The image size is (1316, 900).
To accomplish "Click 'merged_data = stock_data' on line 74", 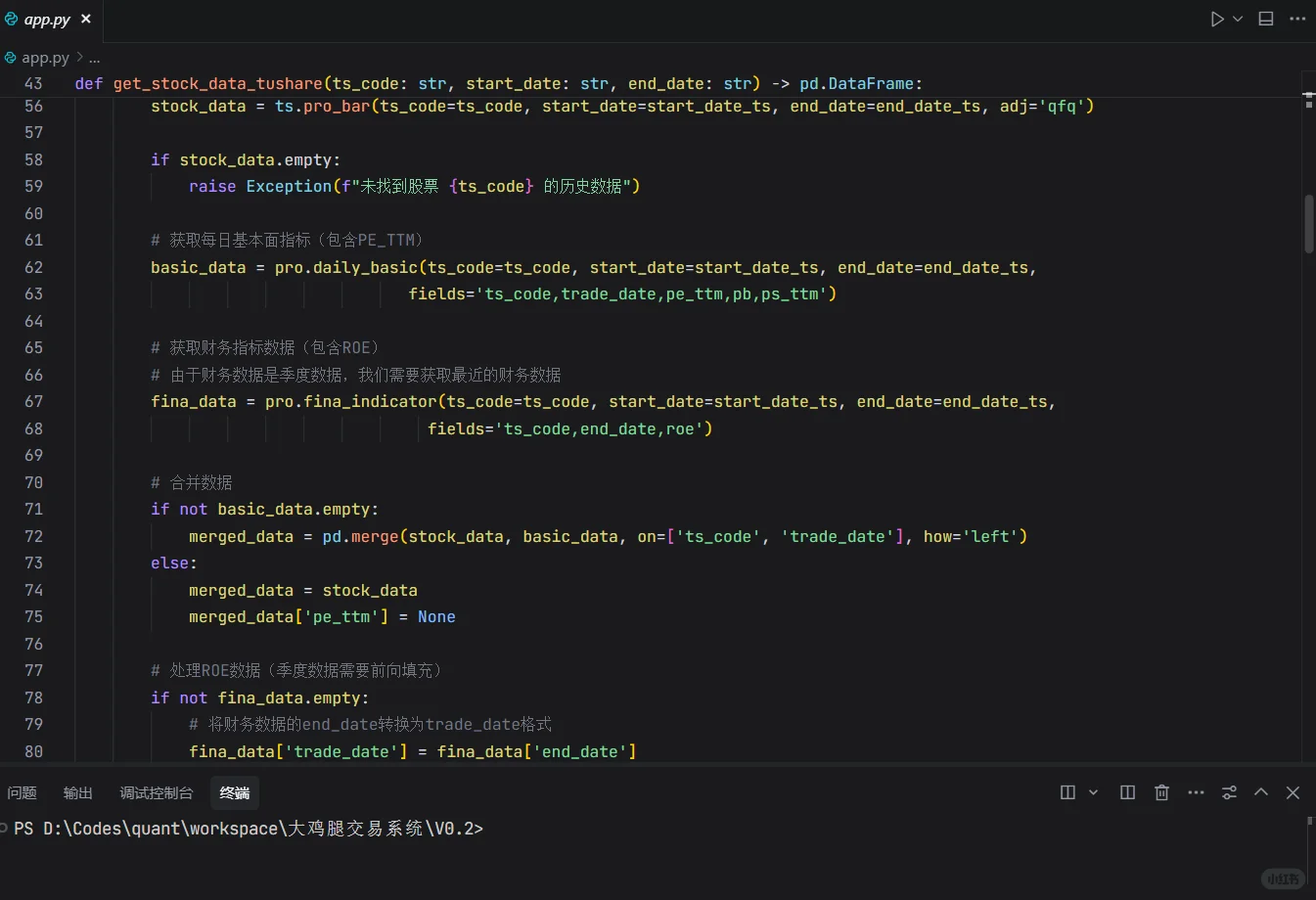I will [303, 590].
